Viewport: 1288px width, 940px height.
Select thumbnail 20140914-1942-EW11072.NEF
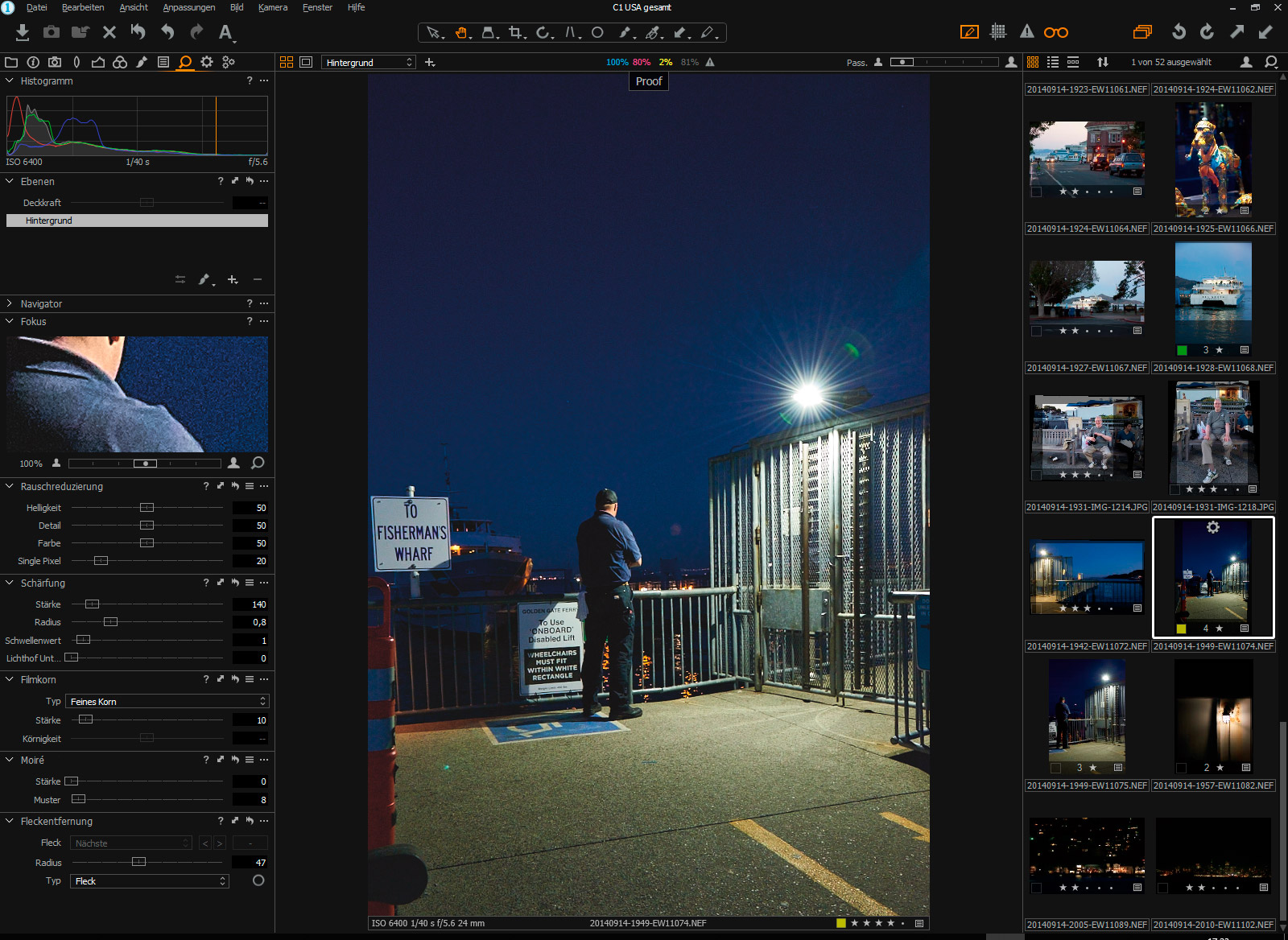click(x=1087, y=577)
